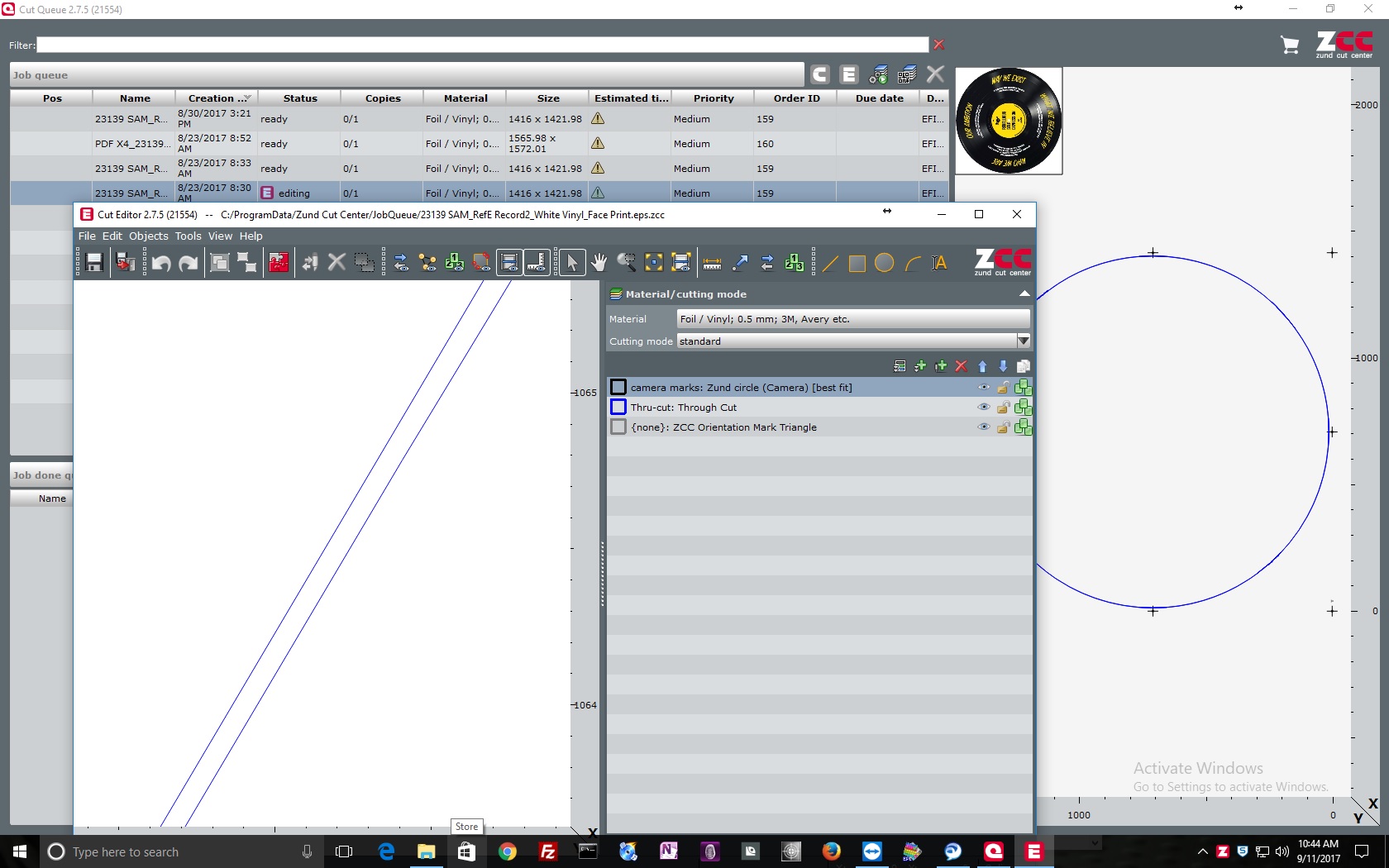Open the Cutting mode dropdown
The width and height of the screenshot is (1389, 868).
(x=1023, y=341)
